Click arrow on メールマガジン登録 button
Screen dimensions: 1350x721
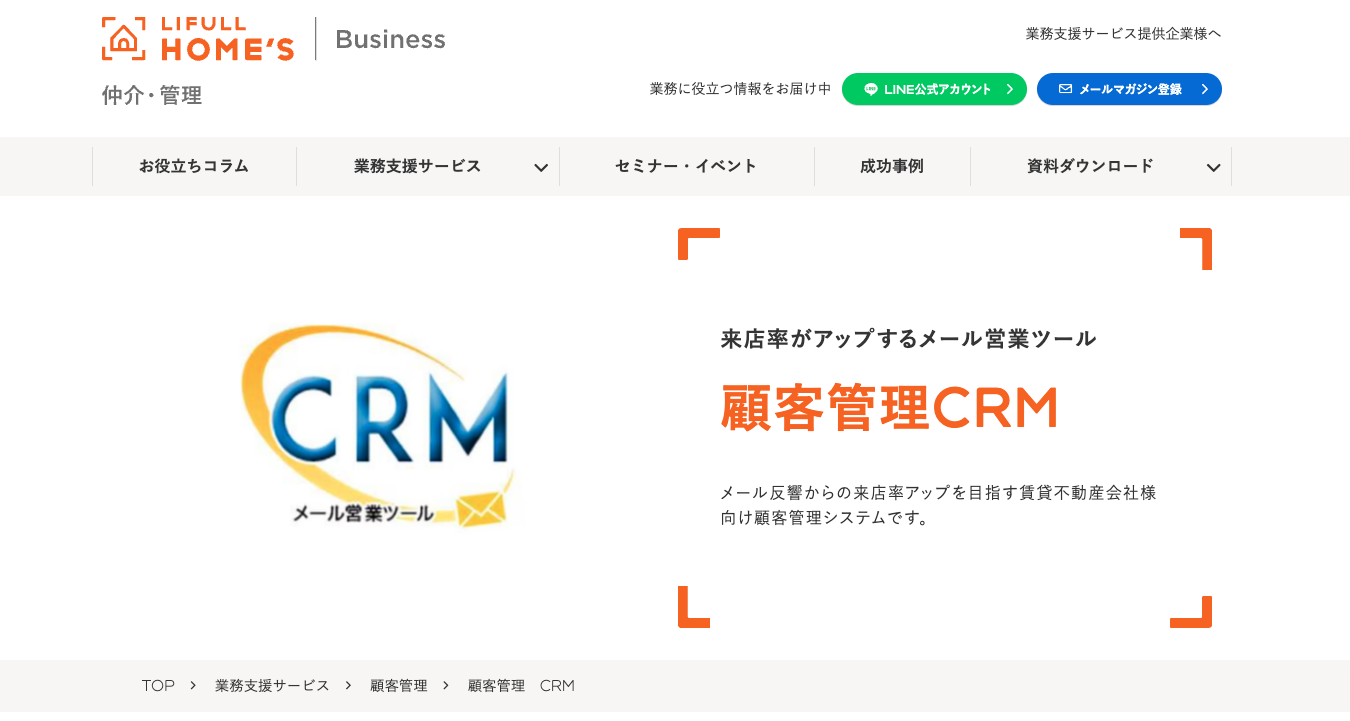(1204, 89)
